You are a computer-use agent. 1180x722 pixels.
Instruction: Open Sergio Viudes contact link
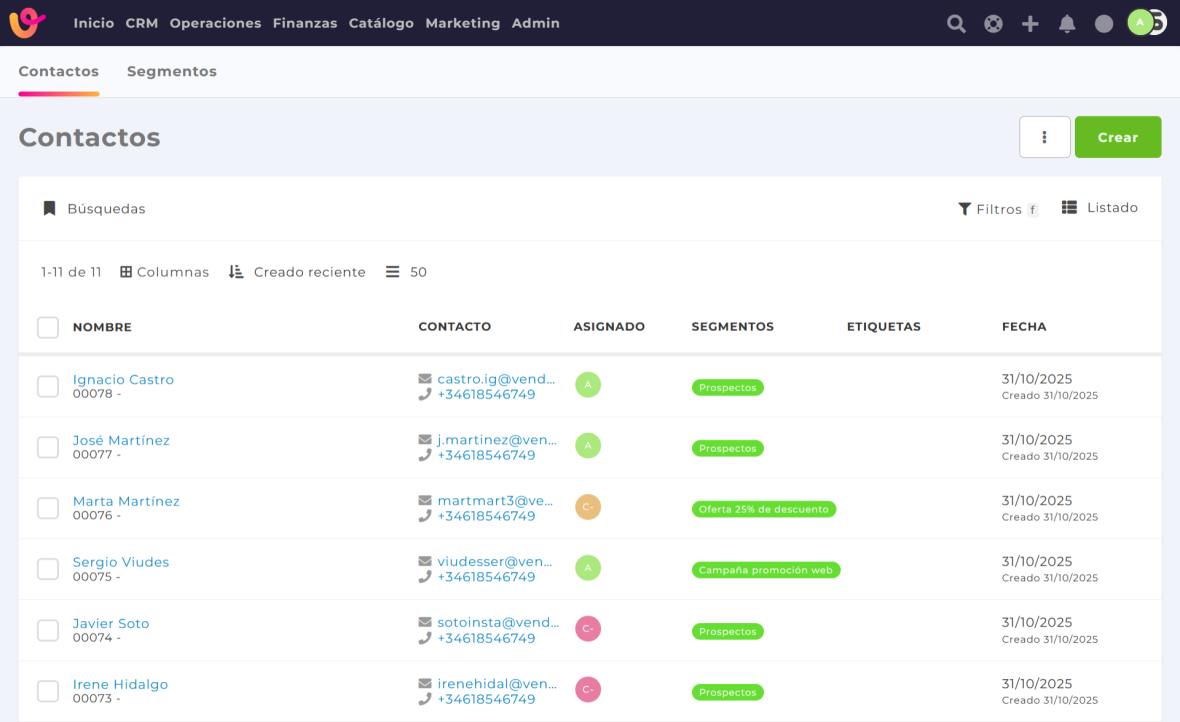tap(121, 562)
